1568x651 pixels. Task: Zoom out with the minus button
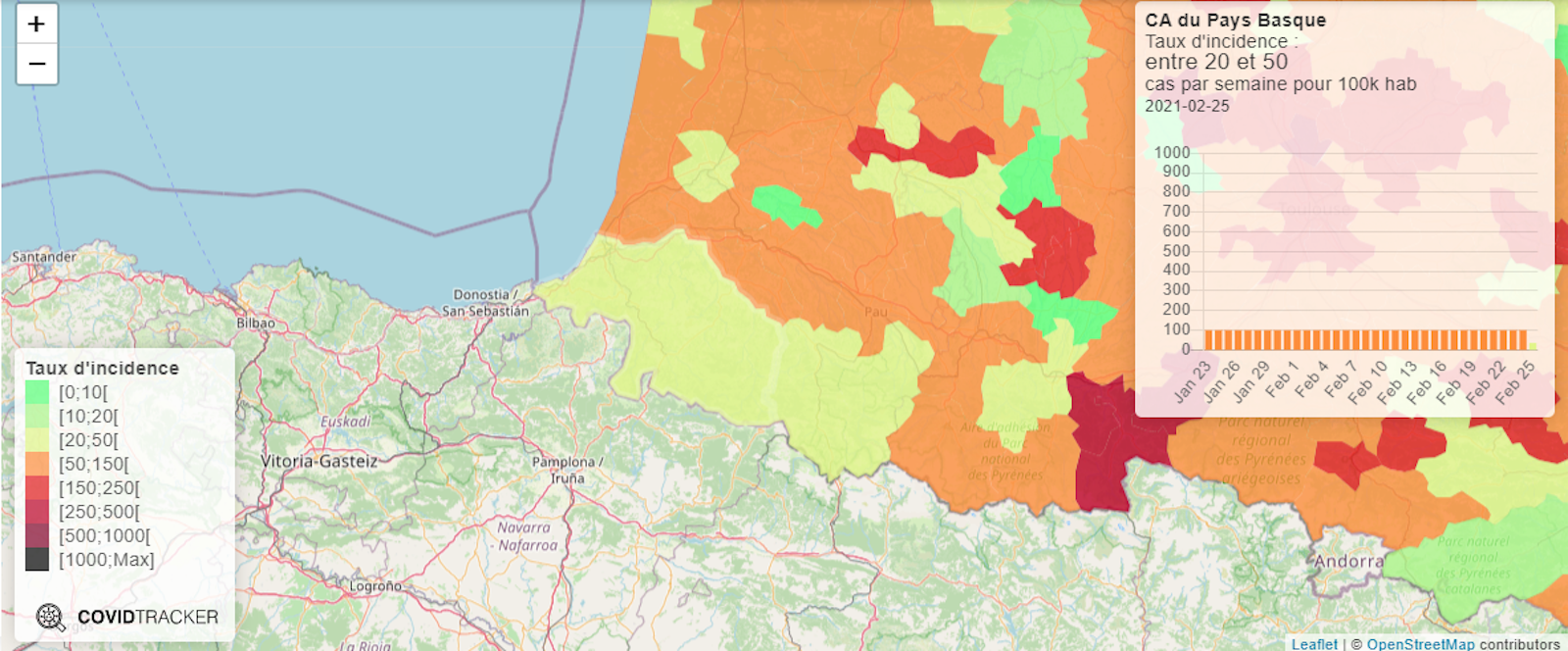coord(36,65)
